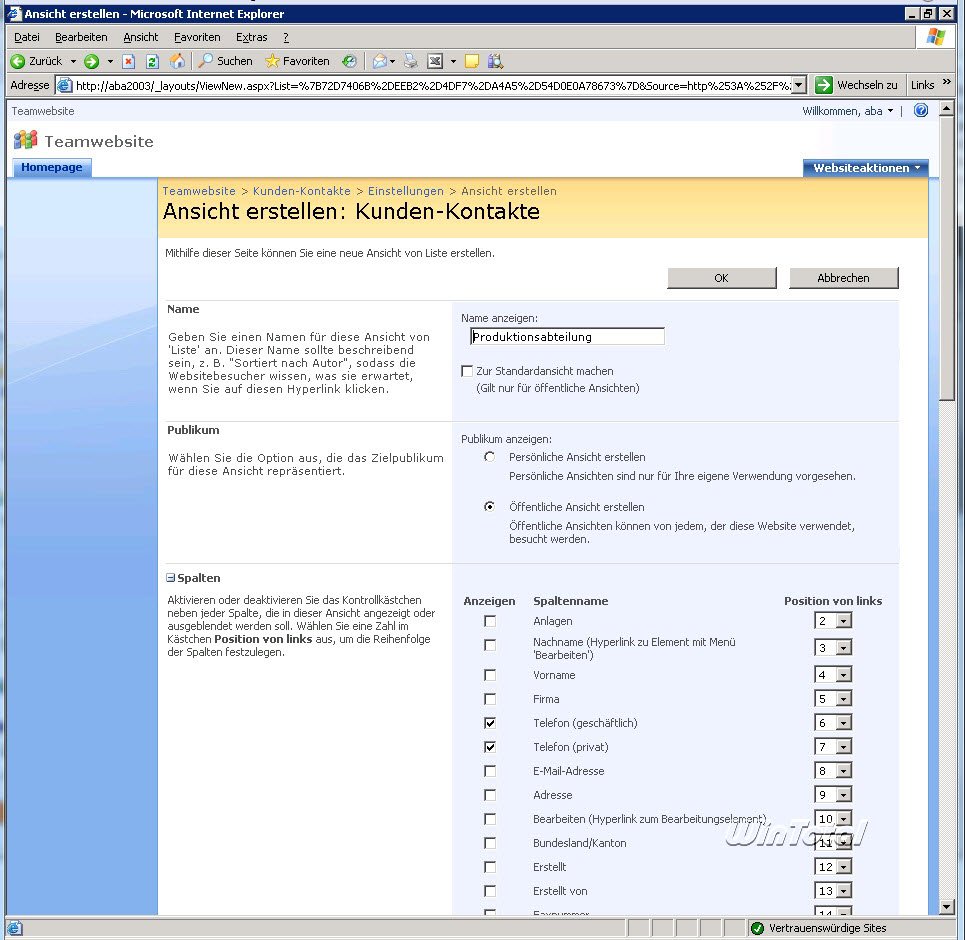Check the Bundesland/Kanton checkbox
The image size is (965, 940).
pyautogui.click(x=490, y=843)
